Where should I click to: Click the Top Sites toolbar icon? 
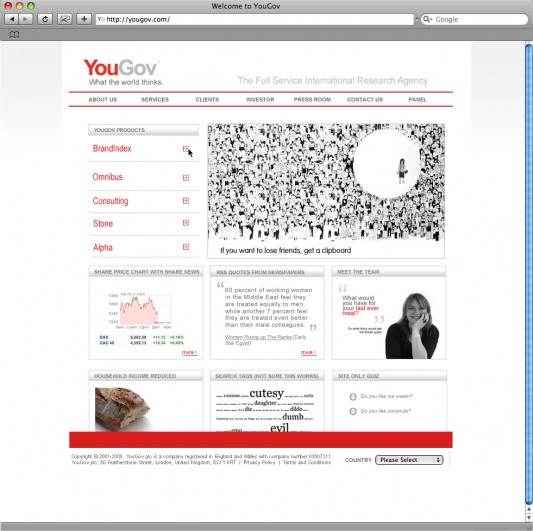tap(64, 19)
